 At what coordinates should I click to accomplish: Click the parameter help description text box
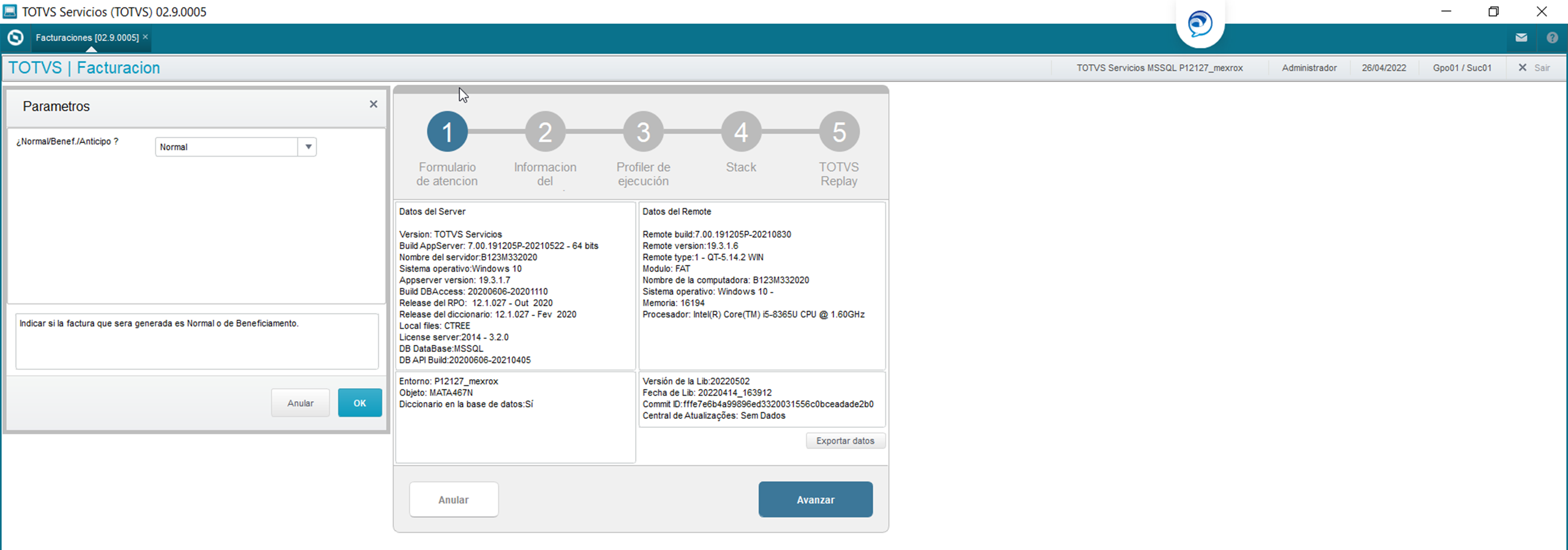(x=197, y=341)
